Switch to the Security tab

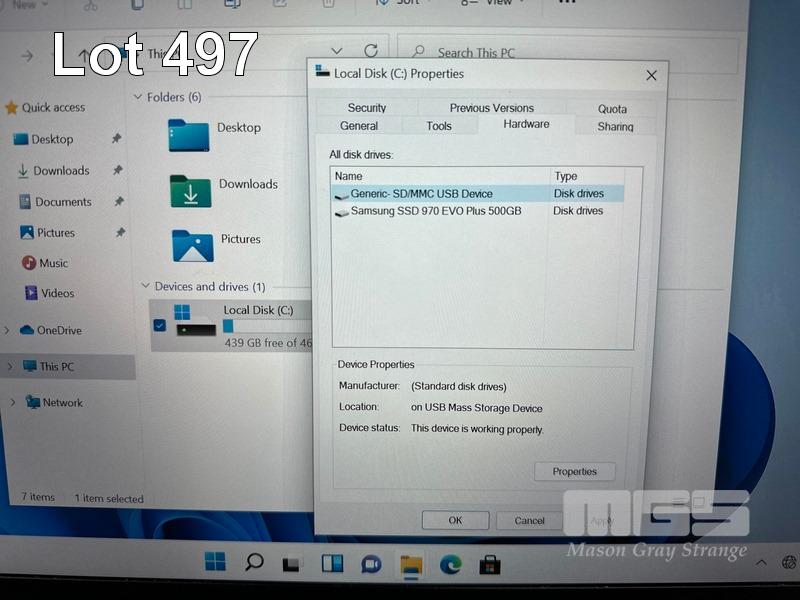pyautogui.click(x=367, y=108)
